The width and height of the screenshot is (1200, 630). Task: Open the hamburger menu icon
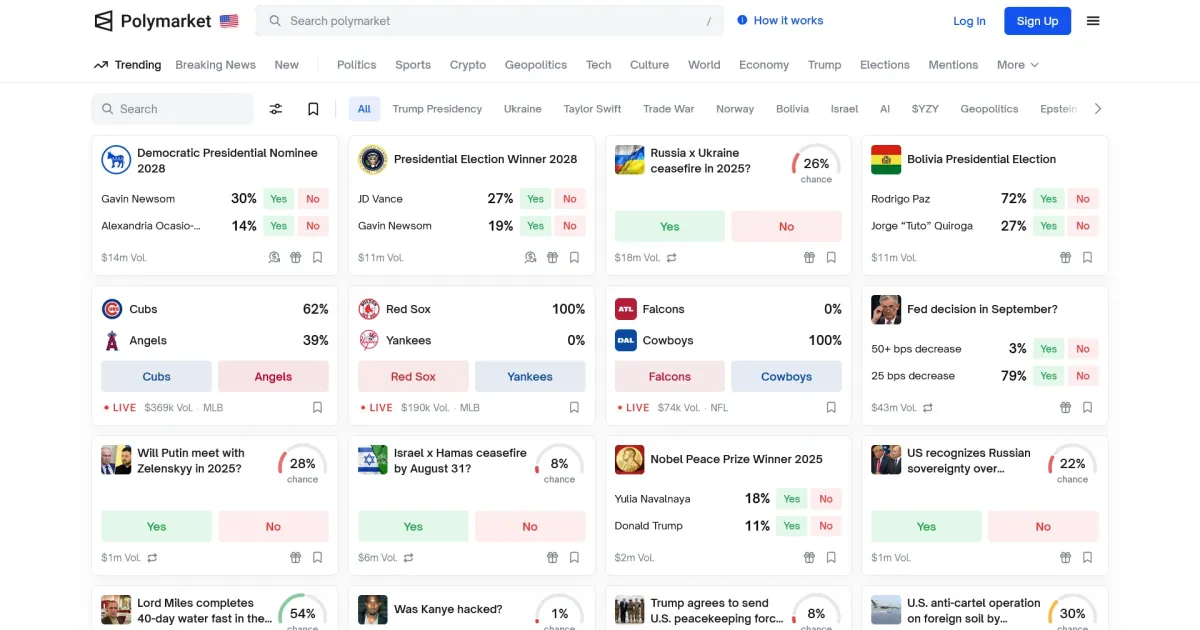[1093, 21]
